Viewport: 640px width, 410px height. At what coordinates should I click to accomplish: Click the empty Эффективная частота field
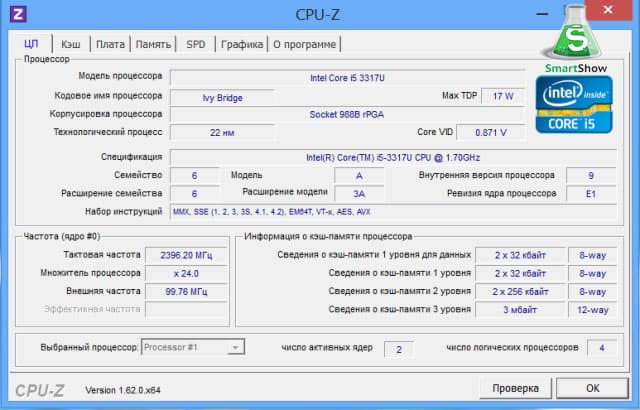pos(186,310)
